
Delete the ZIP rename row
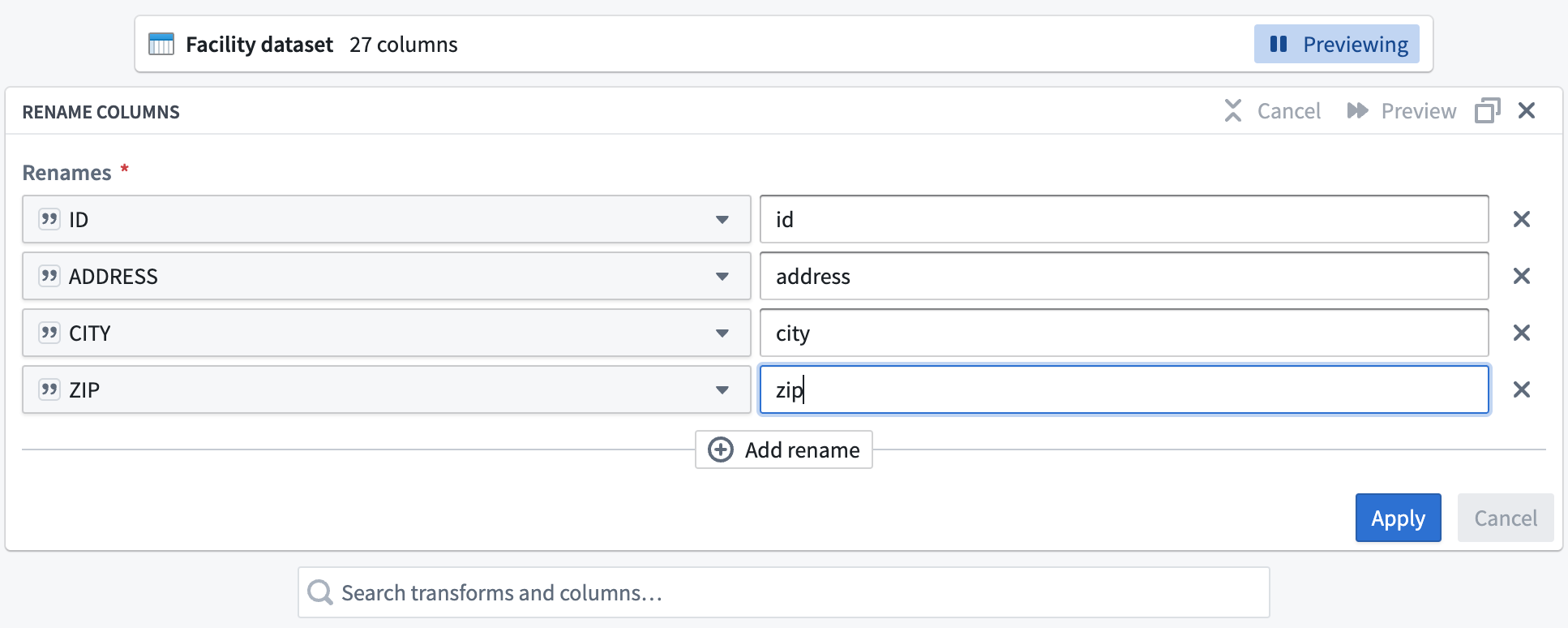(x=1521, y=389)
